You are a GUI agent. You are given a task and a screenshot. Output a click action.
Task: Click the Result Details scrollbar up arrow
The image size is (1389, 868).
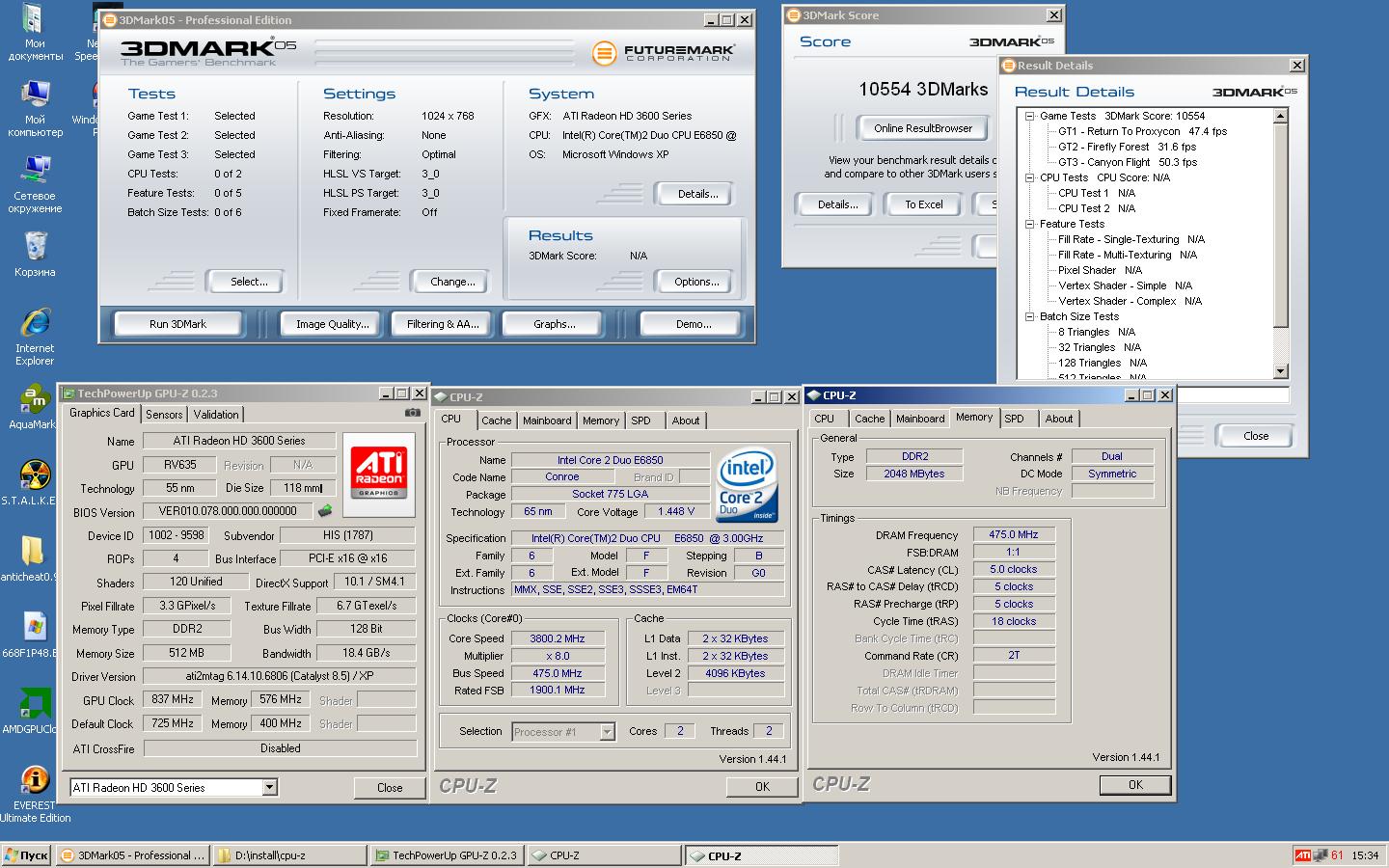[x=1281, y=116]
